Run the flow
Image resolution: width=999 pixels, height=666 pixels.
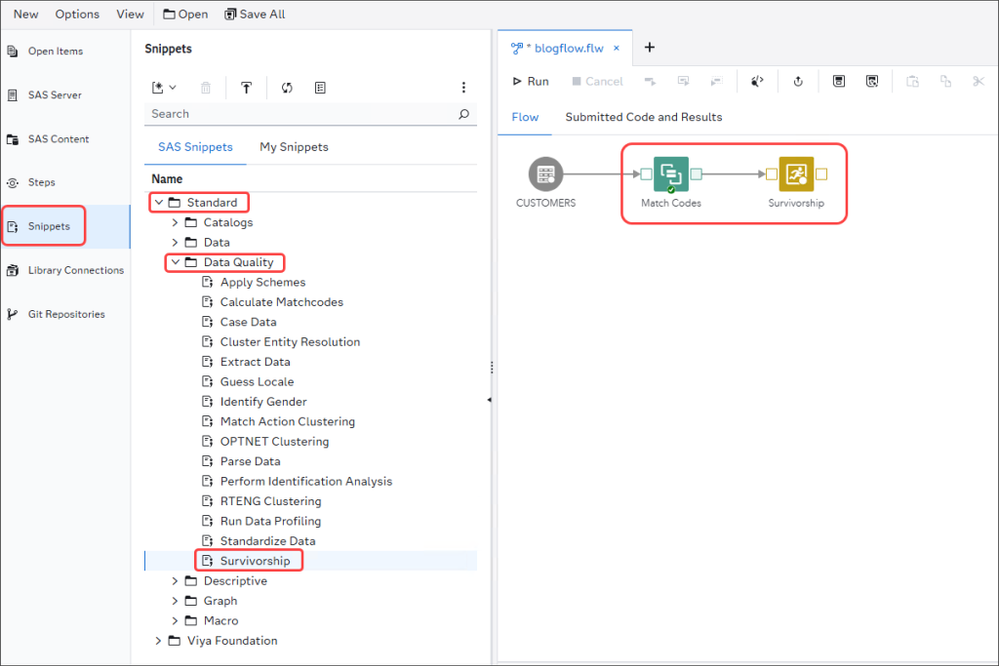531,82
